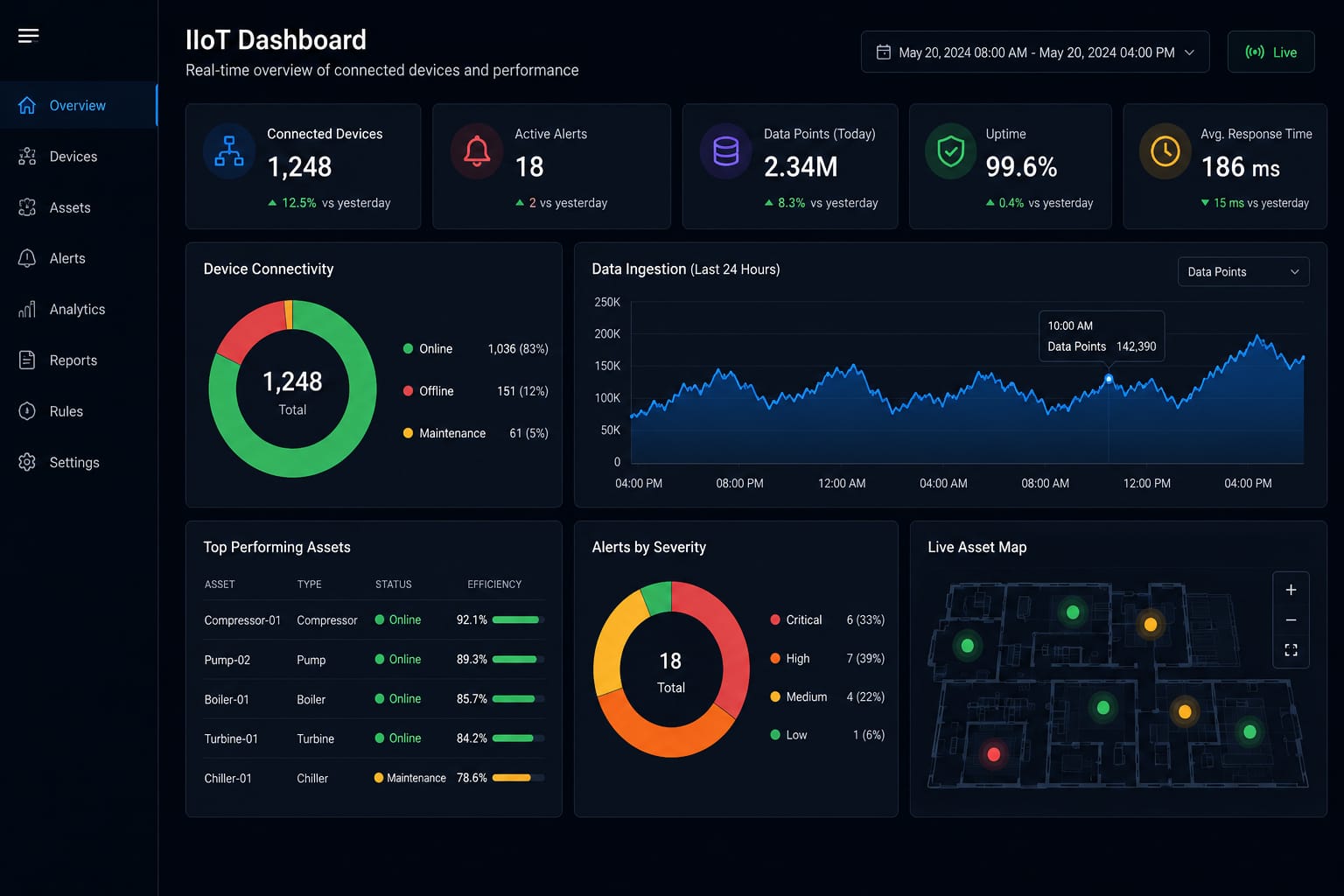
Task: Toggle Critical in severity legend
Action: [x=827, y=619]
